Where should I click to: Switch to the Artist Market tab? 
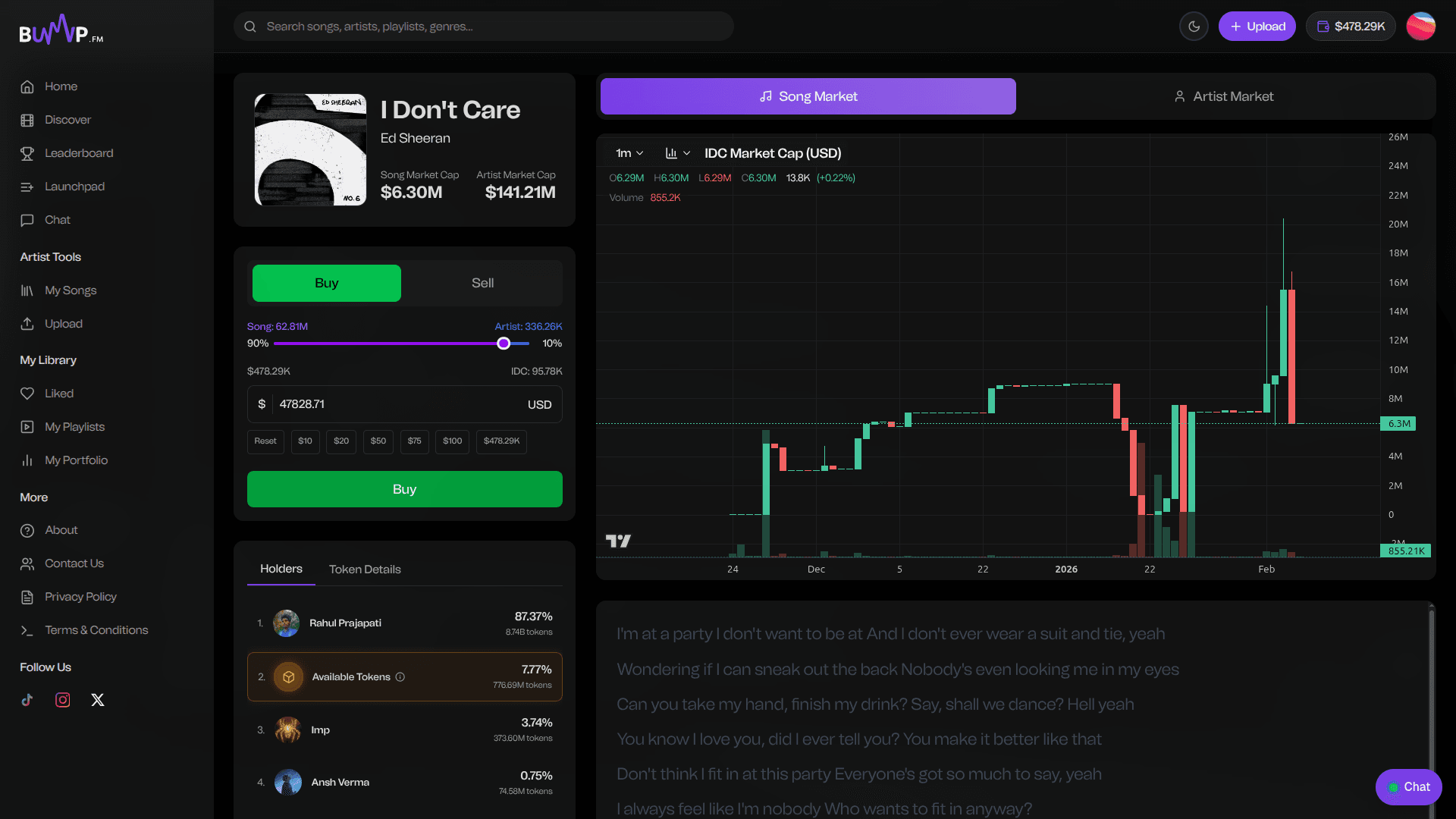coord(1224,96)
